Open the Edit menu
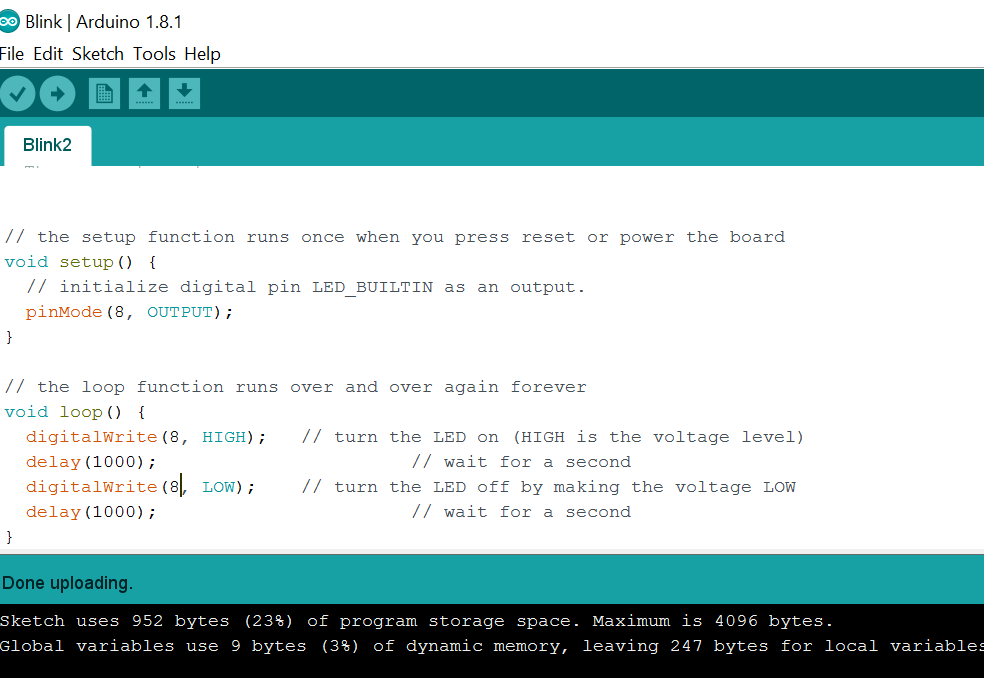This screenshot has height=678, width=984. tap(48, 54)
